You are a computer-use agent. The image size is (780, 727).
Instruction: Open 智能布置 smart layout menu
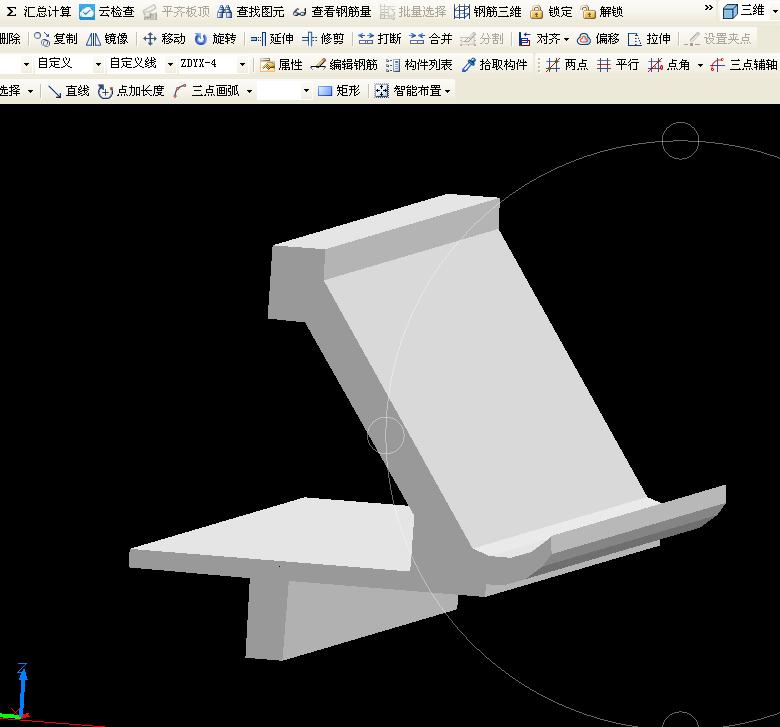coord(412,91)
